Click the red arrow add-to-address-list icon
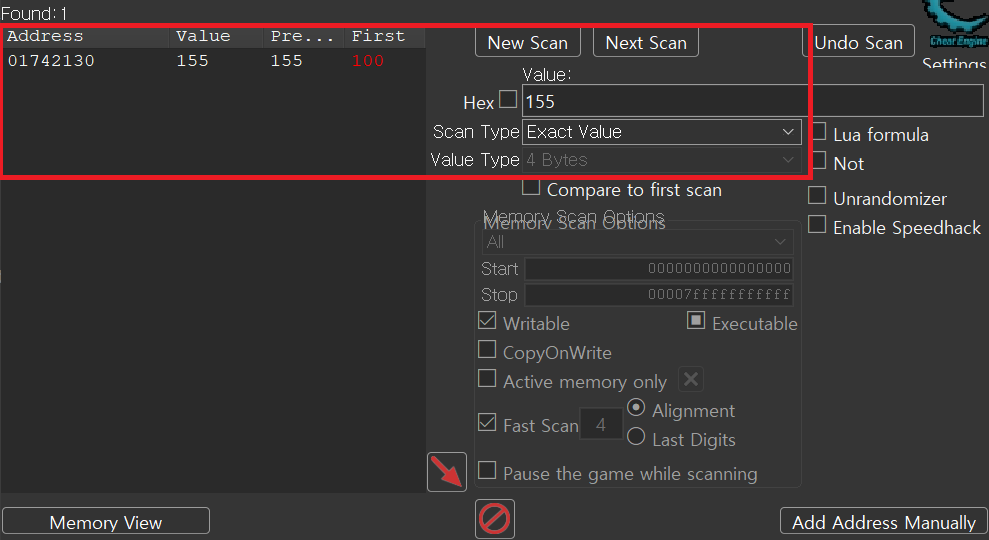Viewport: 989px width, 540px height. point(447,472)
